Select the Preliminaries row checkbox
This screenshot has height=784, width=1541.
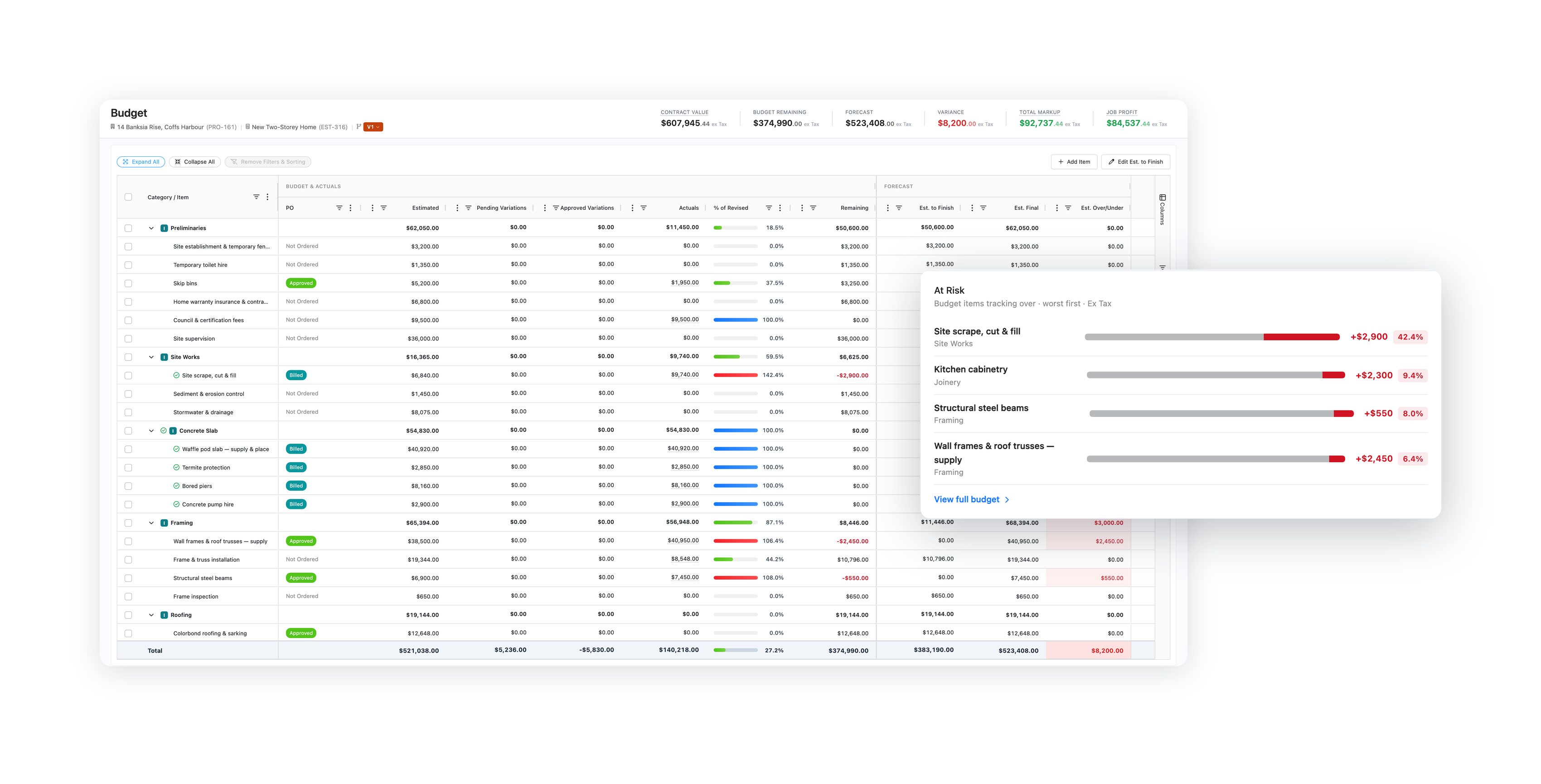click(128, 228)
